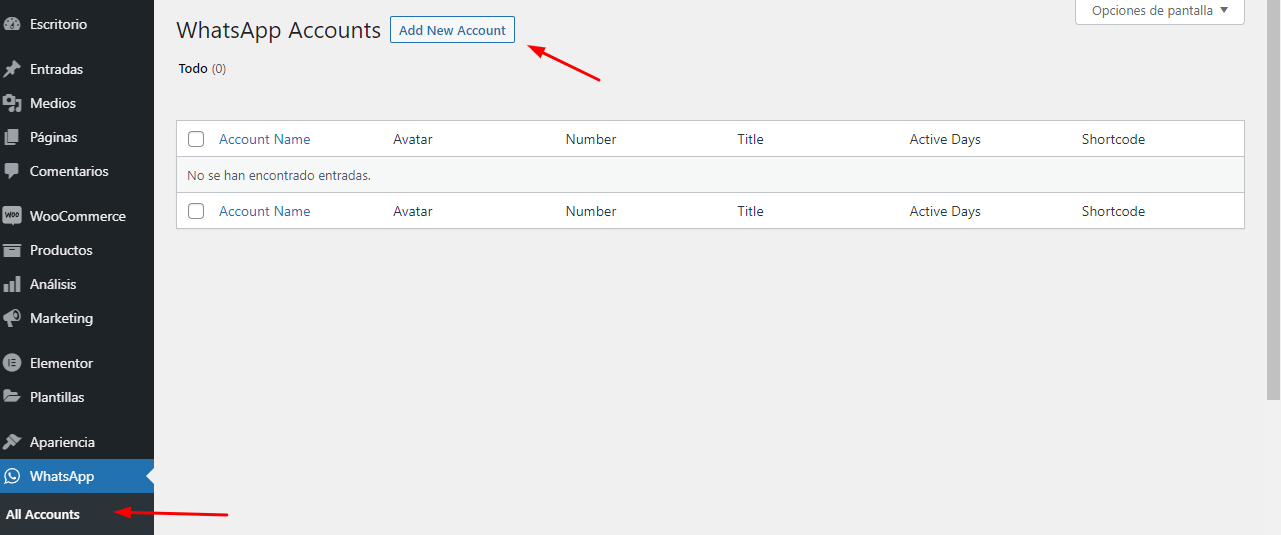Click the Elementor logo icon
This screenshot has width=1281, height=535.
[x=12, y=363]
